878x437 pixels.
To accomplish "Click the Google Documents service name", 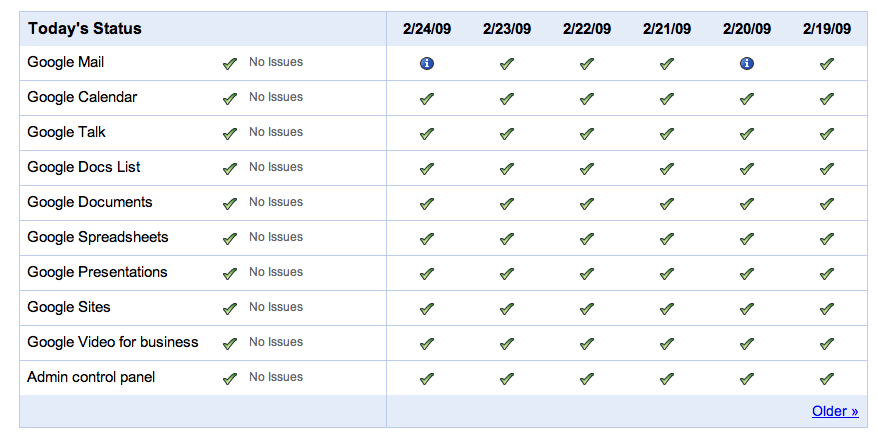I will point(90,202).
